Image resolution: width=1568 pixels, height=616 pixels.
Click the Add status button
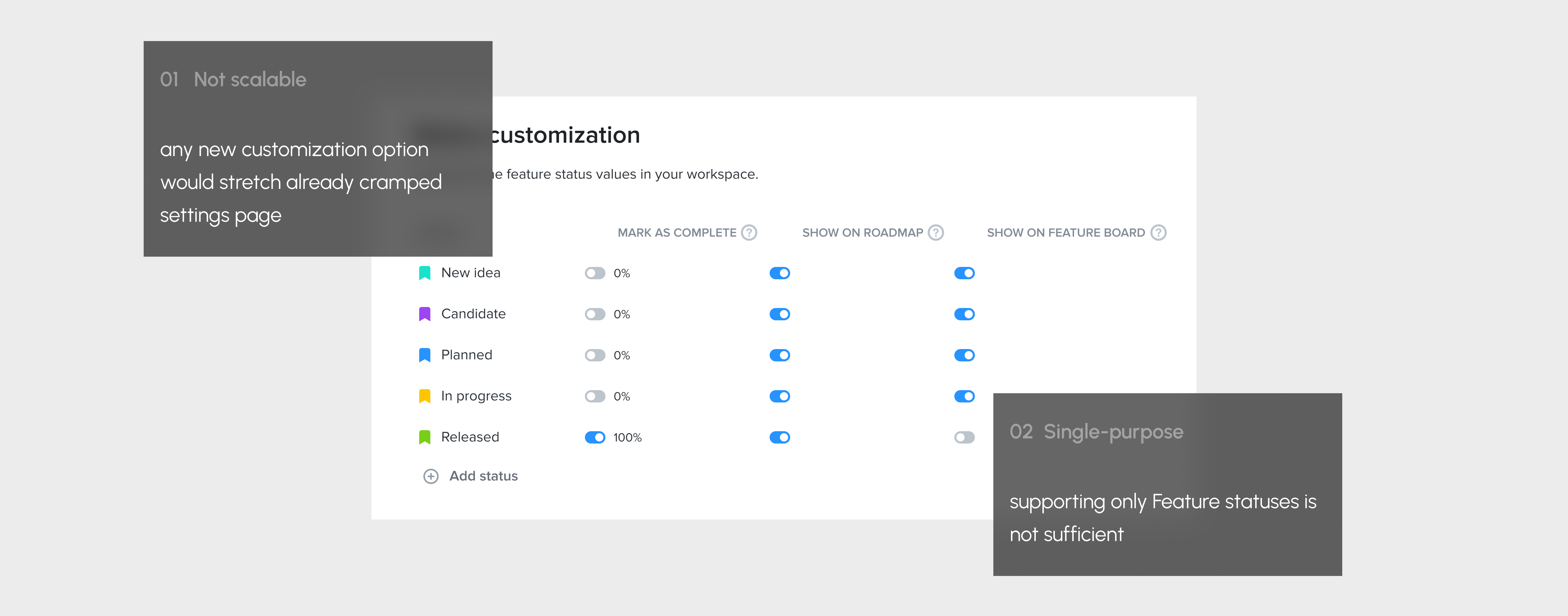coord(471,477)
